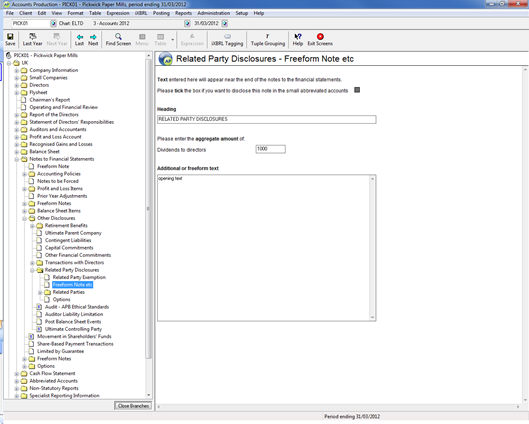The image size is (529, 424).
Task: Select Capital Commitments item
Action: (x=69, y=248)
